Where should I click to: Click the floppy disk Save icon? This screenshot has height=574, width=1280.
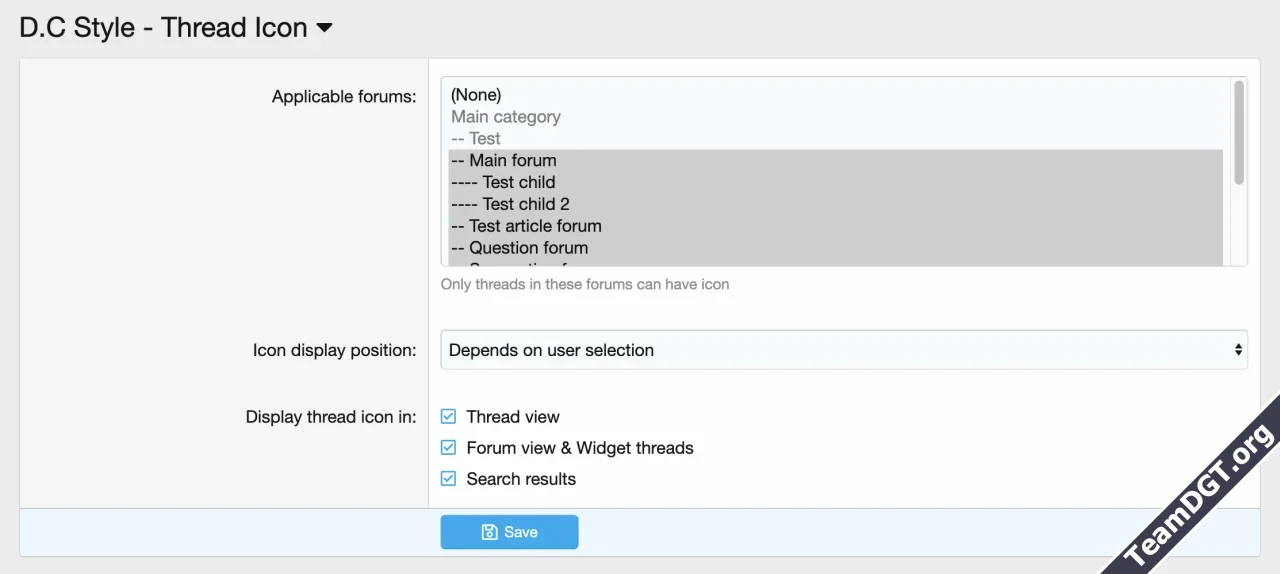489,532
